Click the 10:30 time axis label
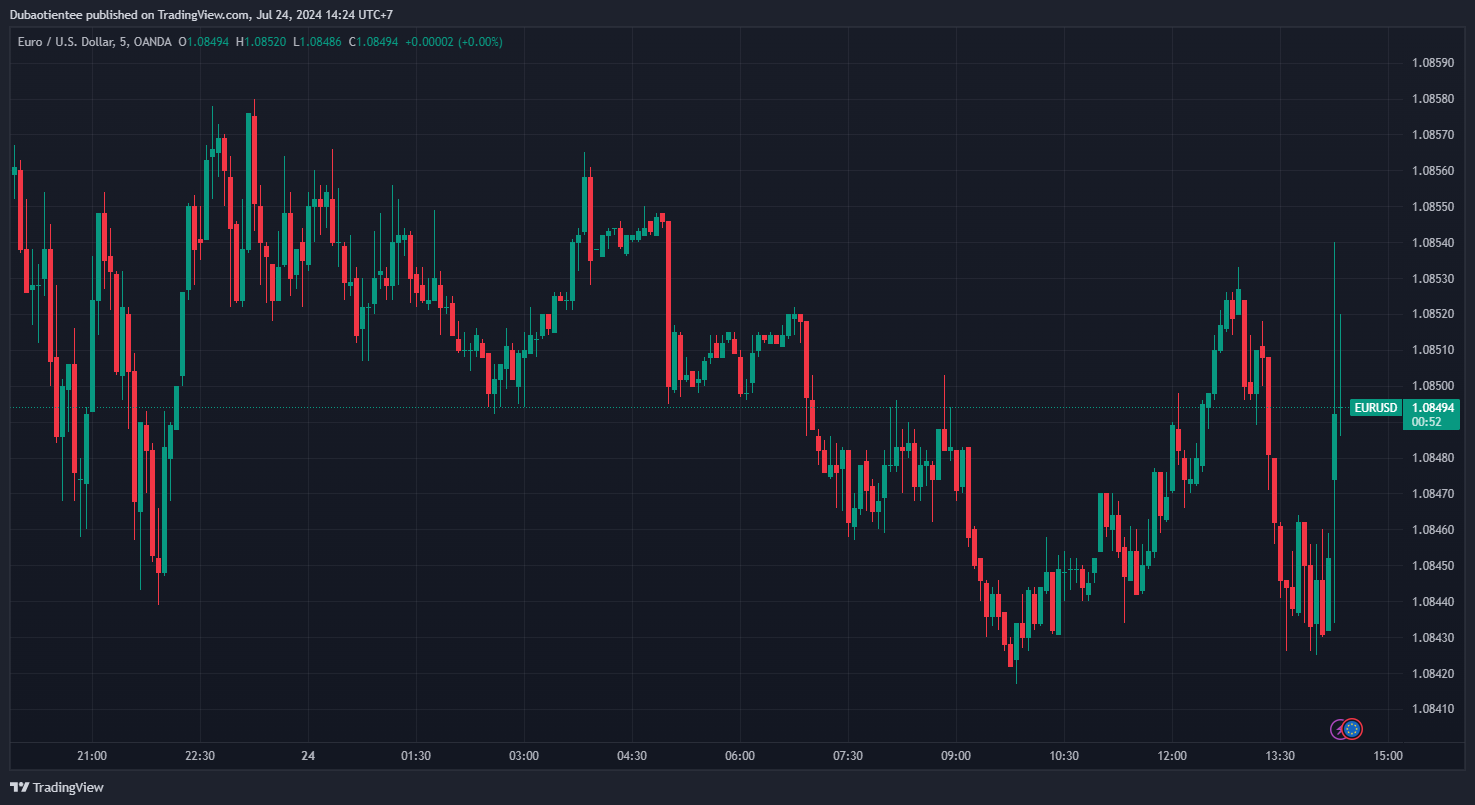This screenshot has height=805, width=1475. click(1064, 756)
